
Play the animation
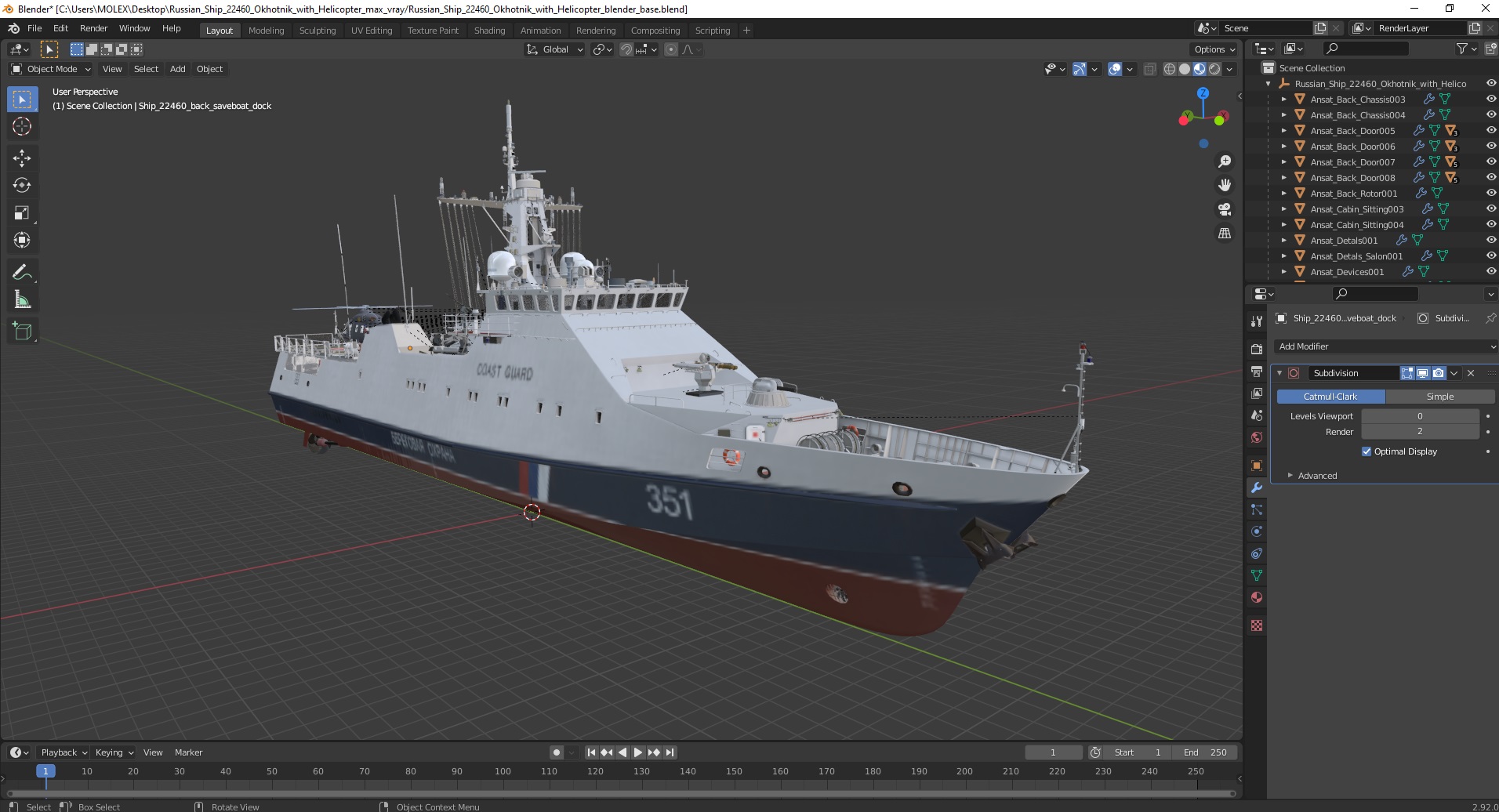click(638, 752)
